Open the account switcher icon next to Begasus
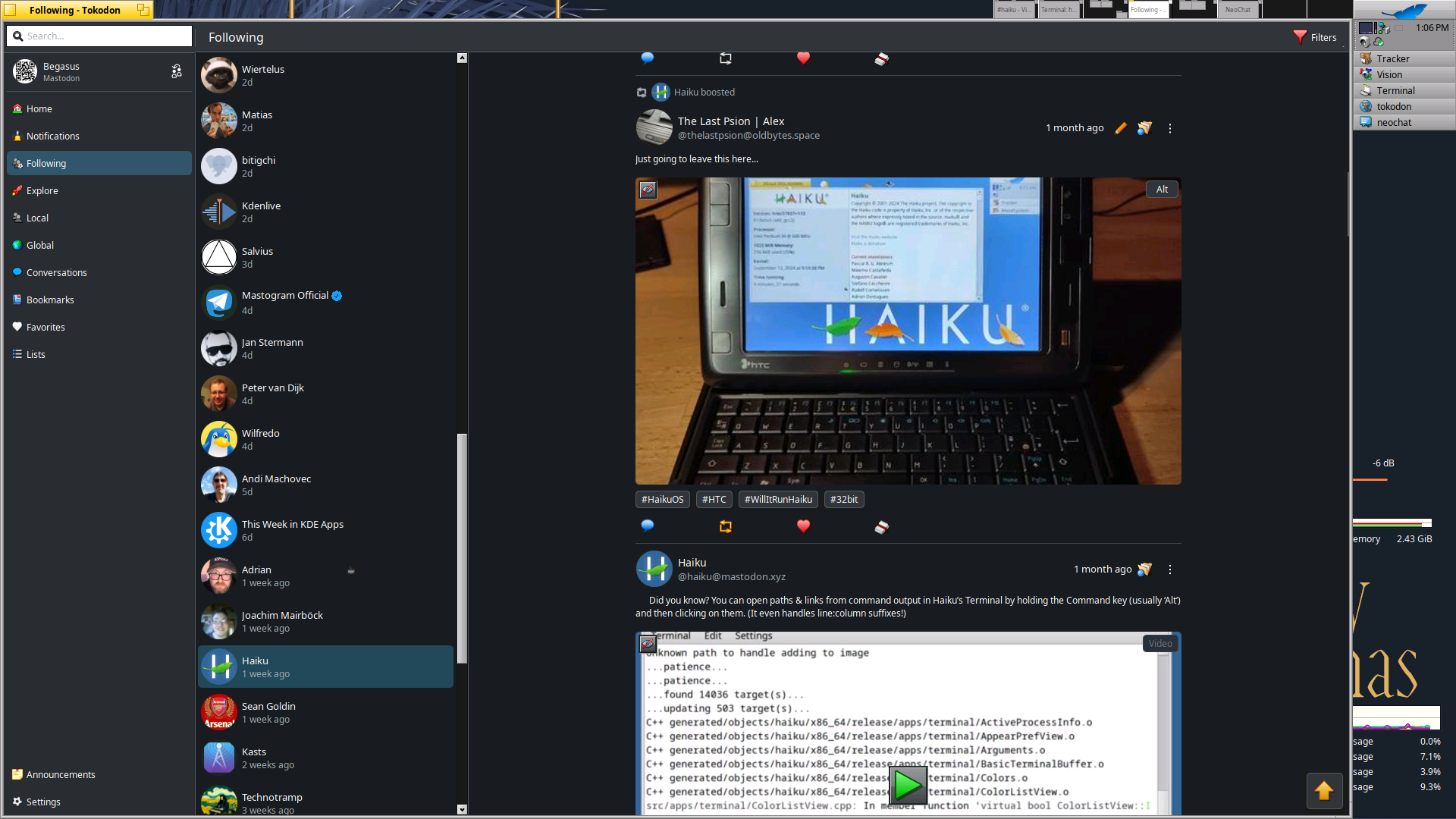Image resolution: width=1456 pixels, height=819 pixels. pos(176,71)
